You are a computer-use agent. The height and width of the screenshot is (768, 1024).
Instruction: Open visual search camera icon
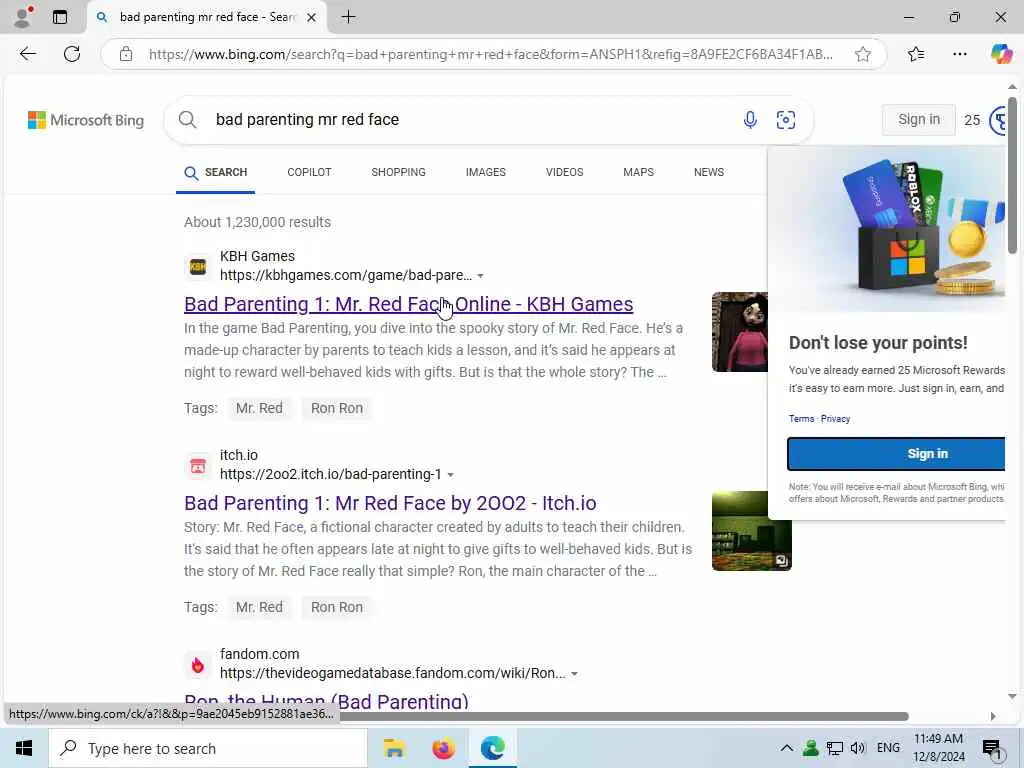786,120
